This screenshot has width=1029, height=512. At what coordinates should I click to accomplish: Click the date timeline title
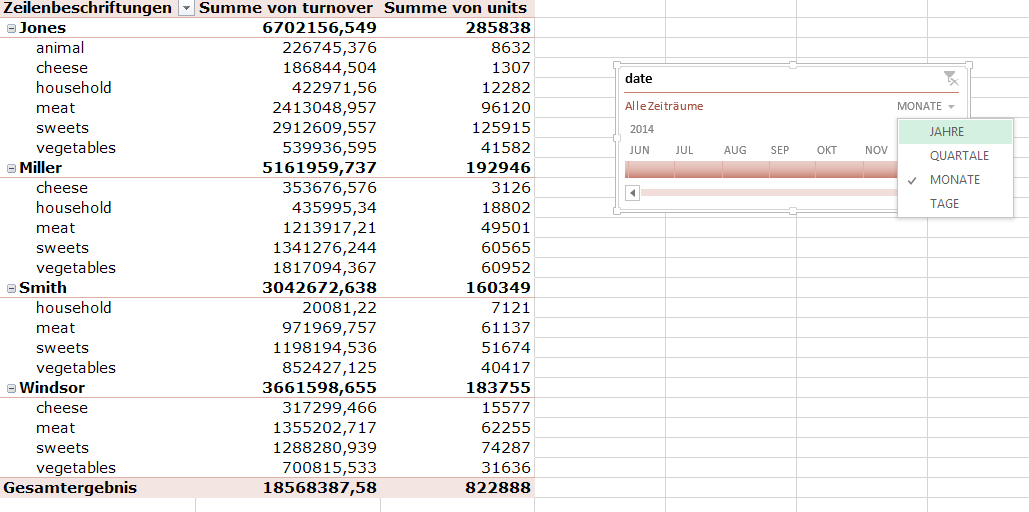[638, 78]
